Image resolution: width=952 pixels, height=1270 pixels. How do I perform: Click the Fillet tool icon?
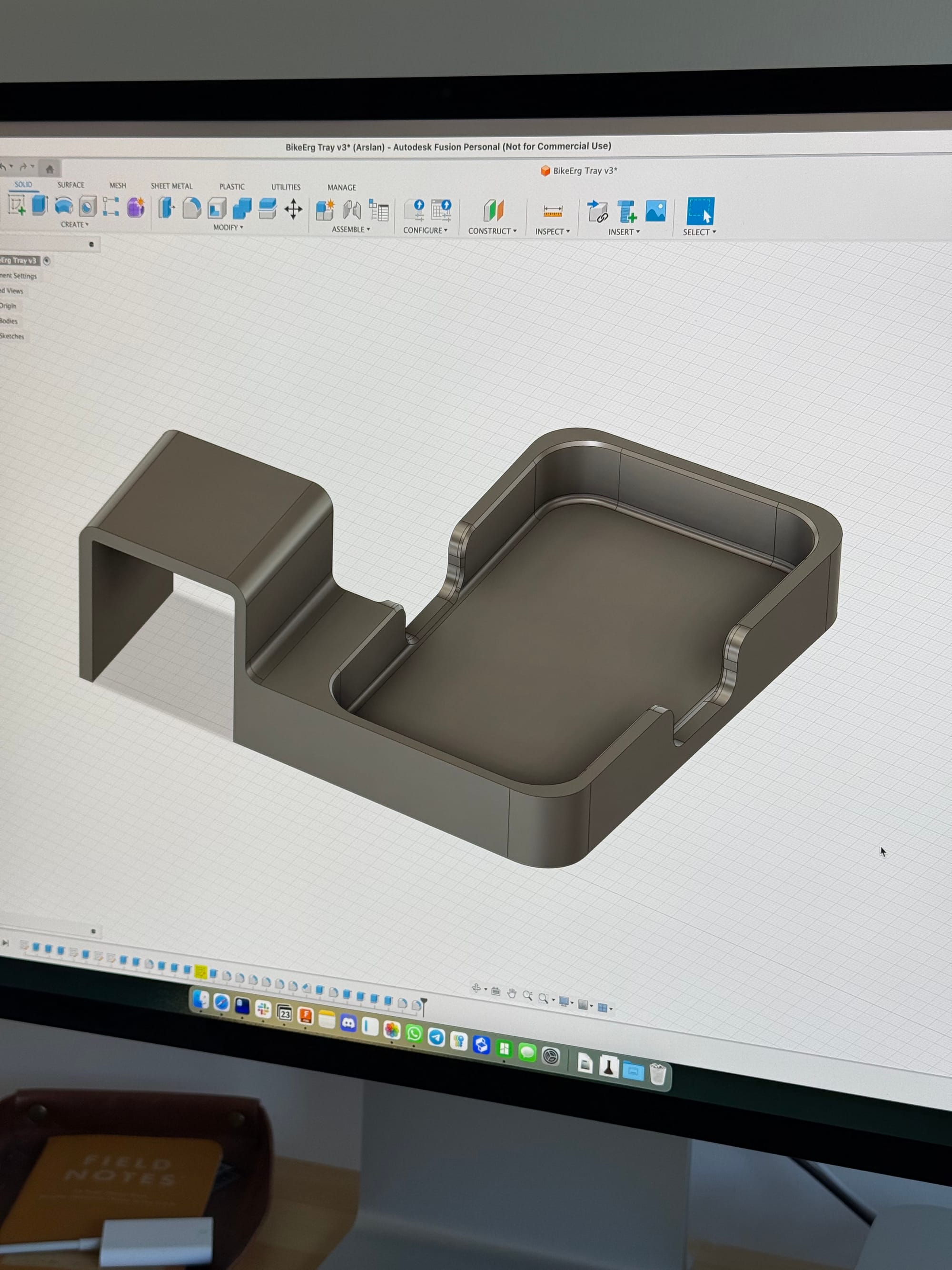click(192, 208)
